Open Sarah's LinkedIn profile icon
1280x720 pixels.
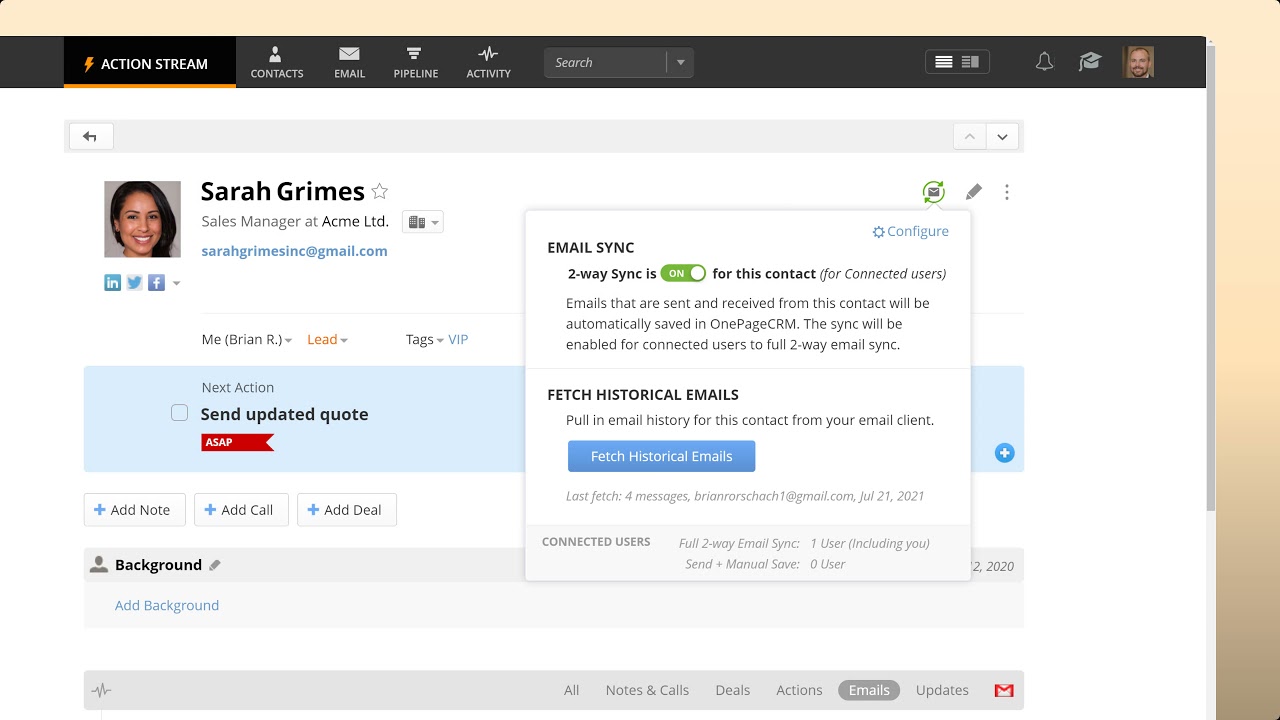point(112,283)
